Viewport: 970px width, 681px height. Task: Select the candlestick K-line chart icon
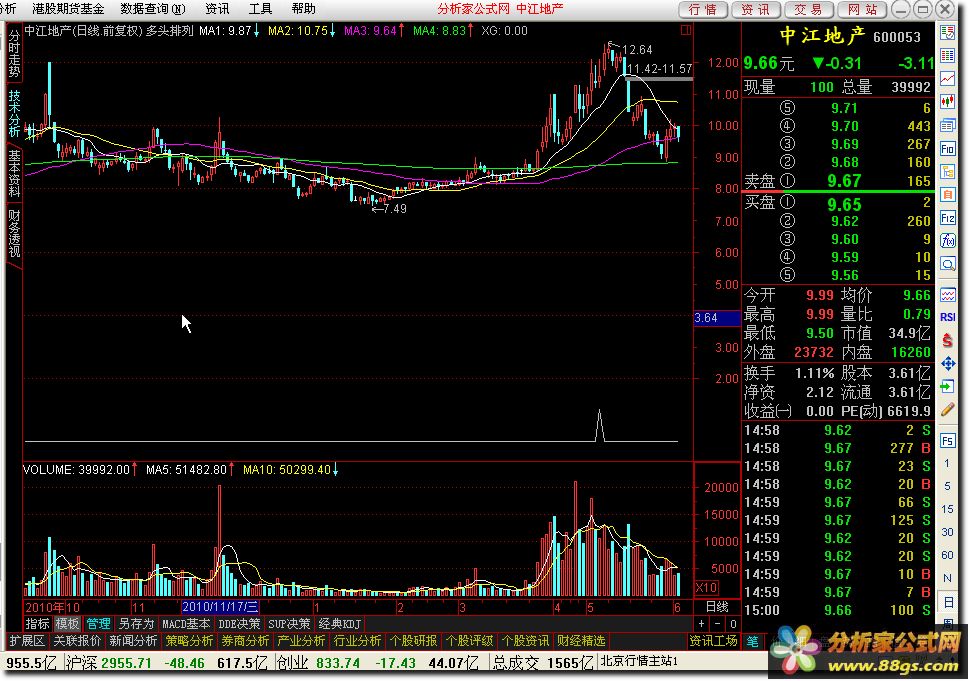pos(947,102)
